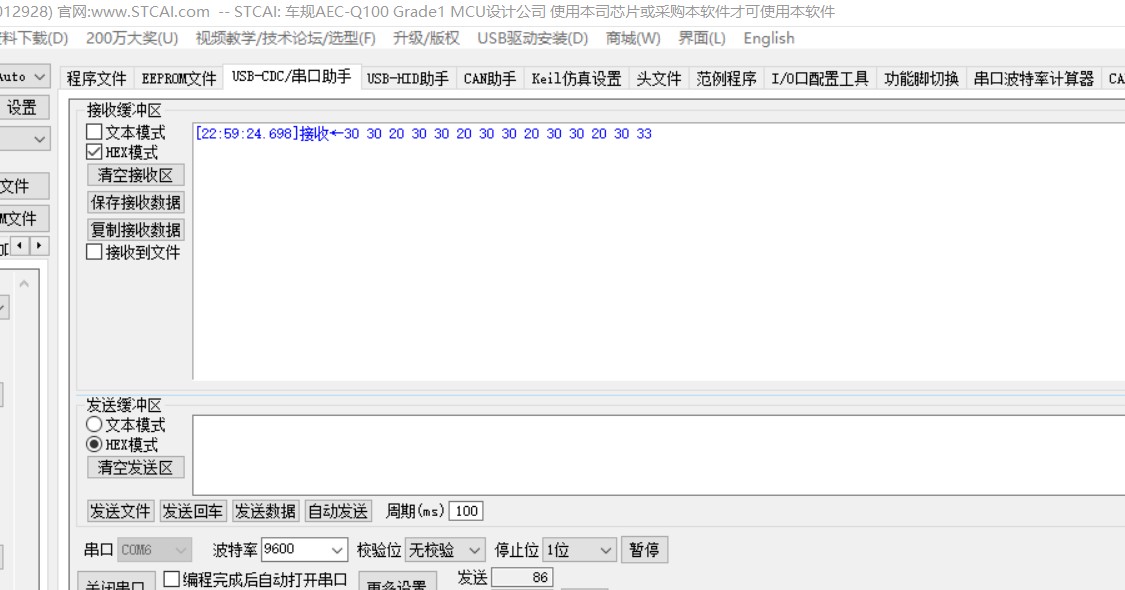Open the 200万大奖(U) menu

tap(132, 38)
